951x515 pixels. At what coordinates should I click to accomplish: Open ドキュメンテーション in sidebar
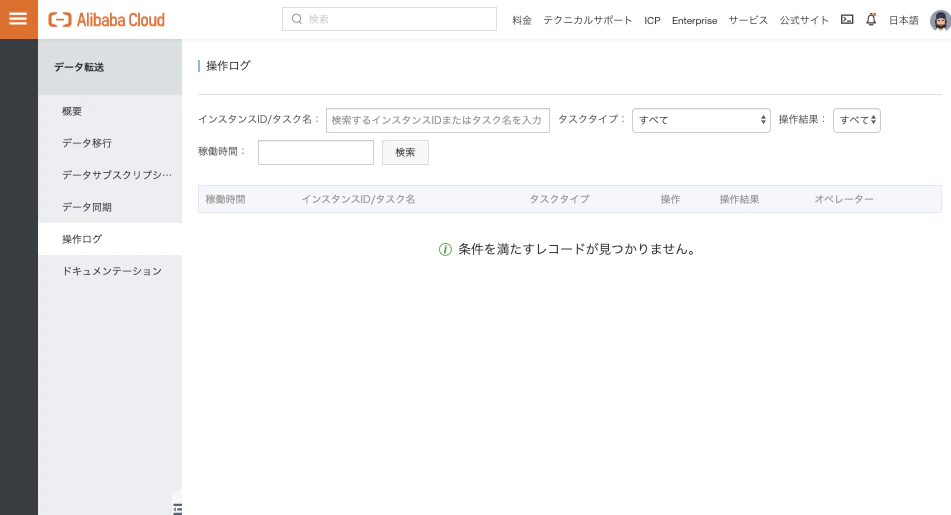(110, 271)
